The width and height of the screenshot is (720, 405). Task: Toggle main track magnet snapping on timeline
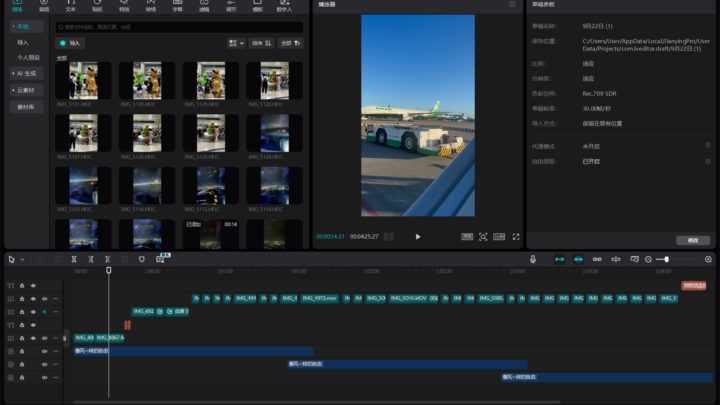[x=560, y=259]
